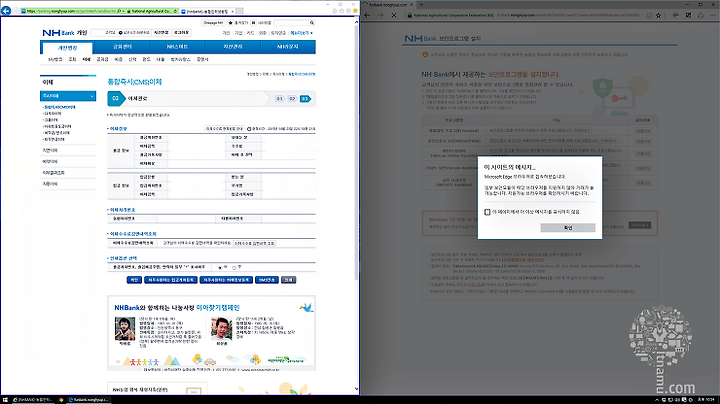Click My뱅크 submenu link
The width and height of the screenshot is (720, 404).
coord(55,59)
